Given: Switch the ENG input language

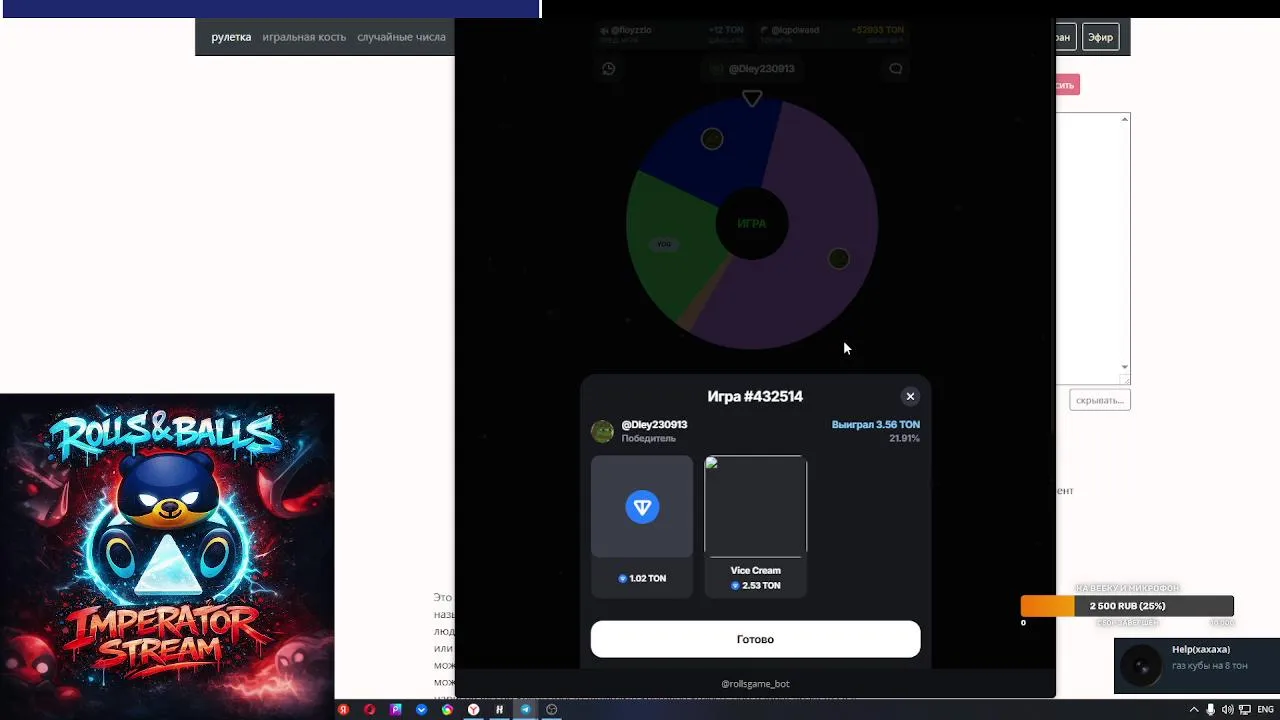Looking at the screenshot, I should (x=1265, y=709).
